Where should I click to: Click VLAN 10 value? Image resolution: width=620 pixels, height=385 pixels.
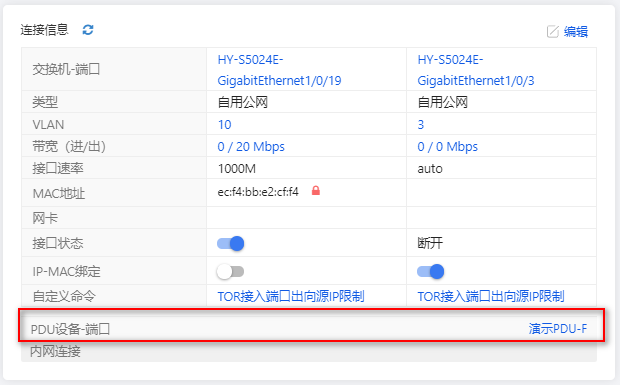click(x=225, y=125)
